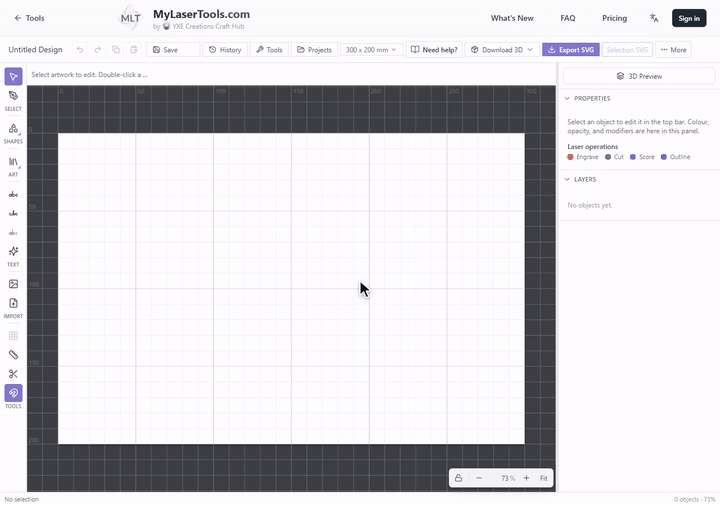Click the 73 % zoom value
Screen dimensions: 720x506
coord(507,478)
